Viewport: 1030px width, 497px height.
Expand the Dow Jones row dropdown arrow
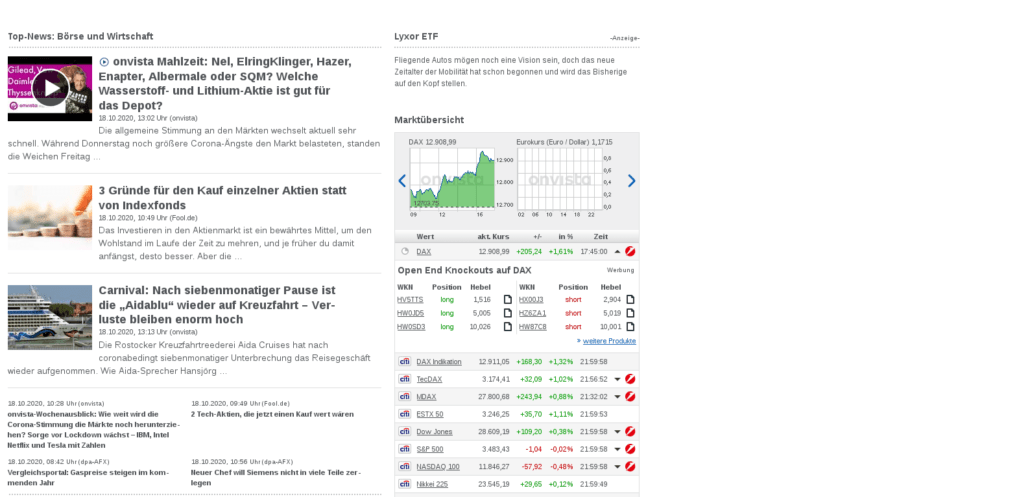click(617, 431)
